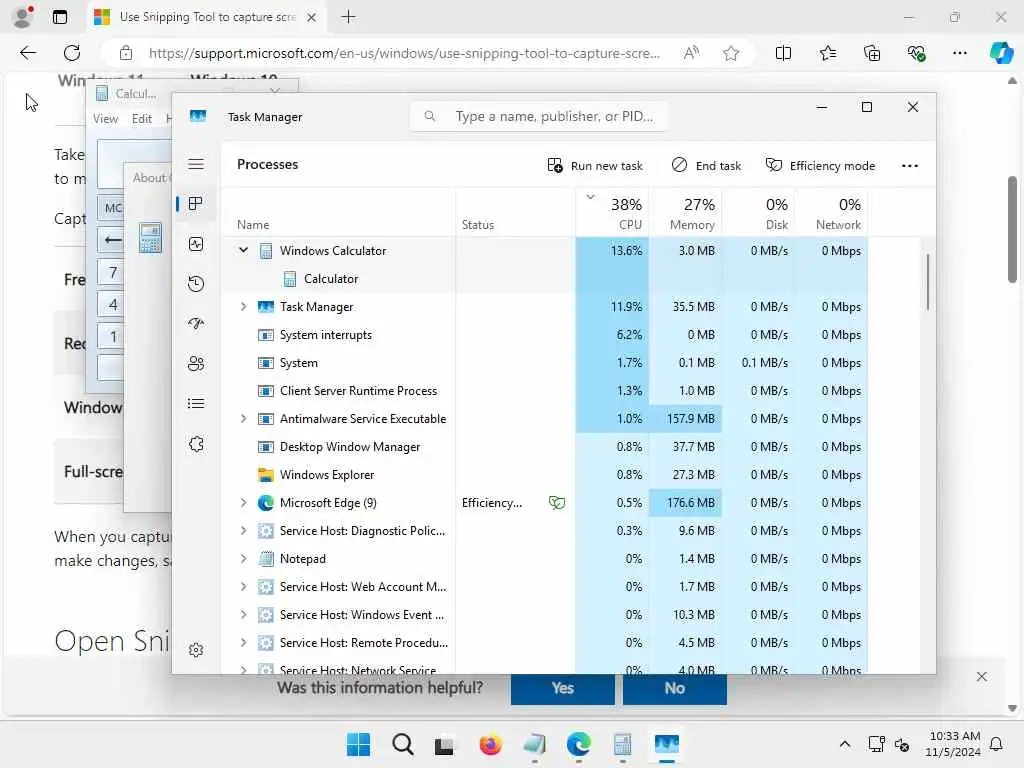The image size is (1024, 768).
Task: Open View menu in Calculator window
Action: pos(105,119)
